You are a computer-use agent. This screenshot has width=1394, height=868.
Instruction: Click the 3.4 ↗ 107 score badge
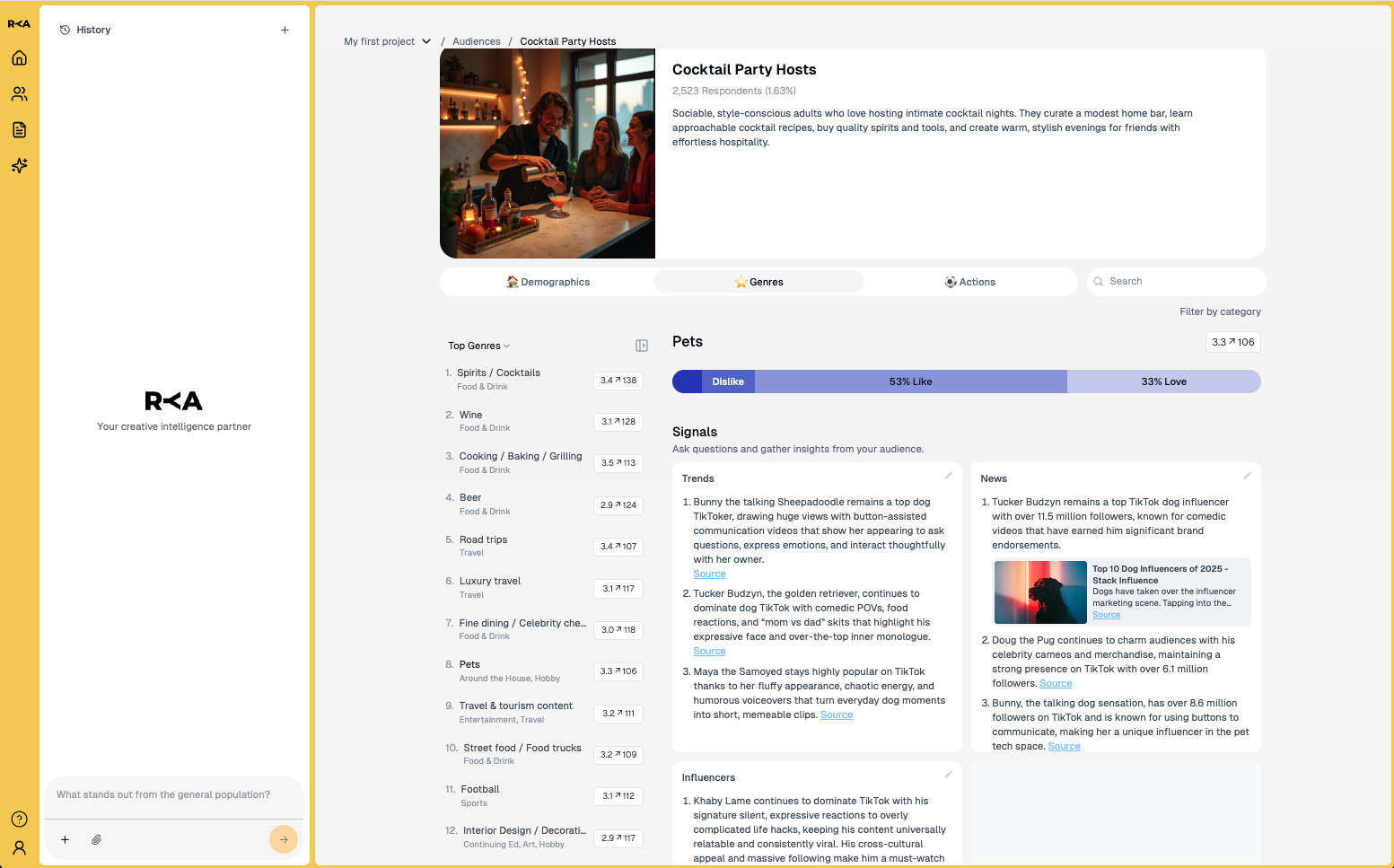coord(618,546)
